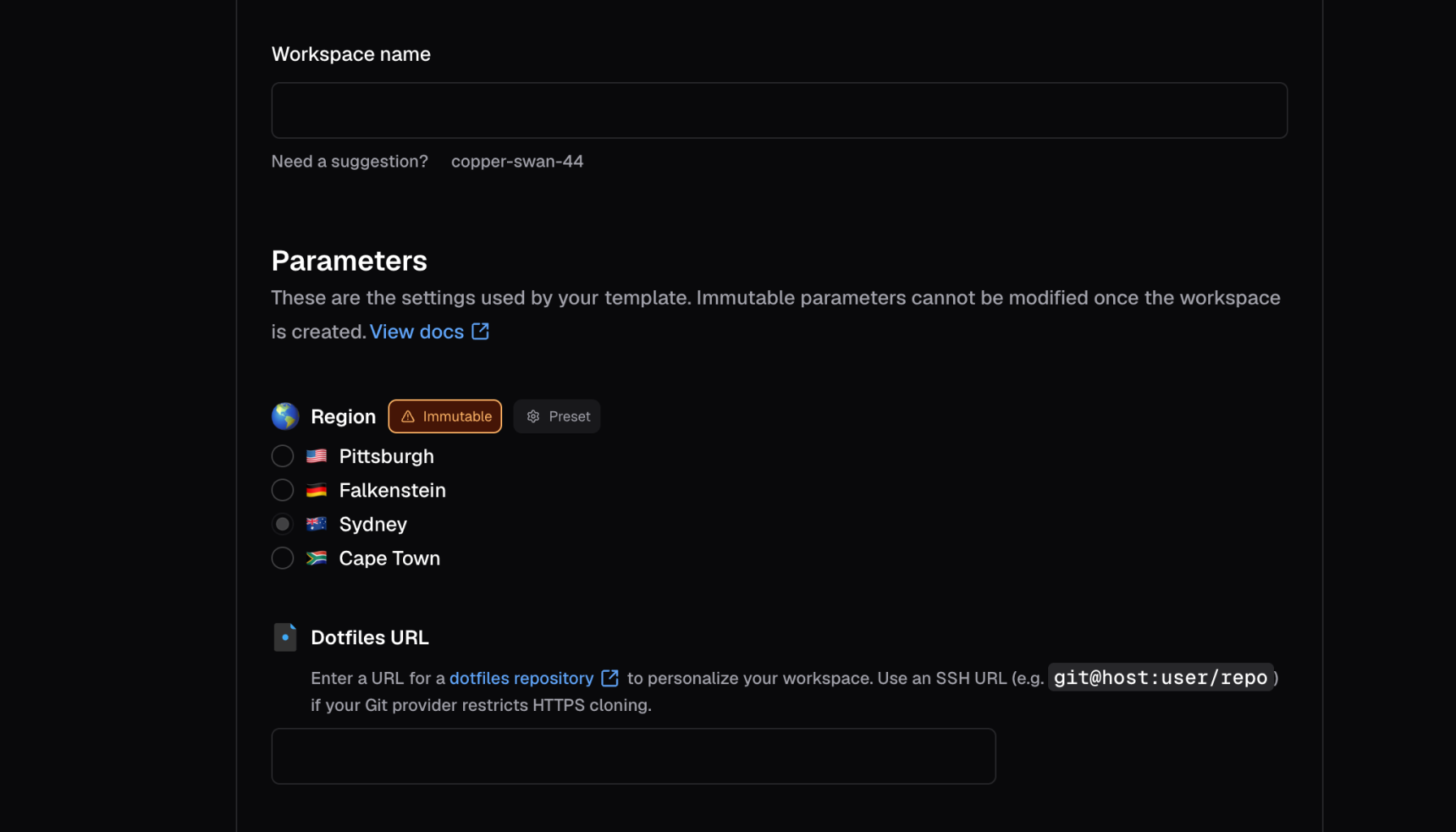
Task: Click the Immutable warning badge
Action: pyautogui.click(x=445, y=416)
